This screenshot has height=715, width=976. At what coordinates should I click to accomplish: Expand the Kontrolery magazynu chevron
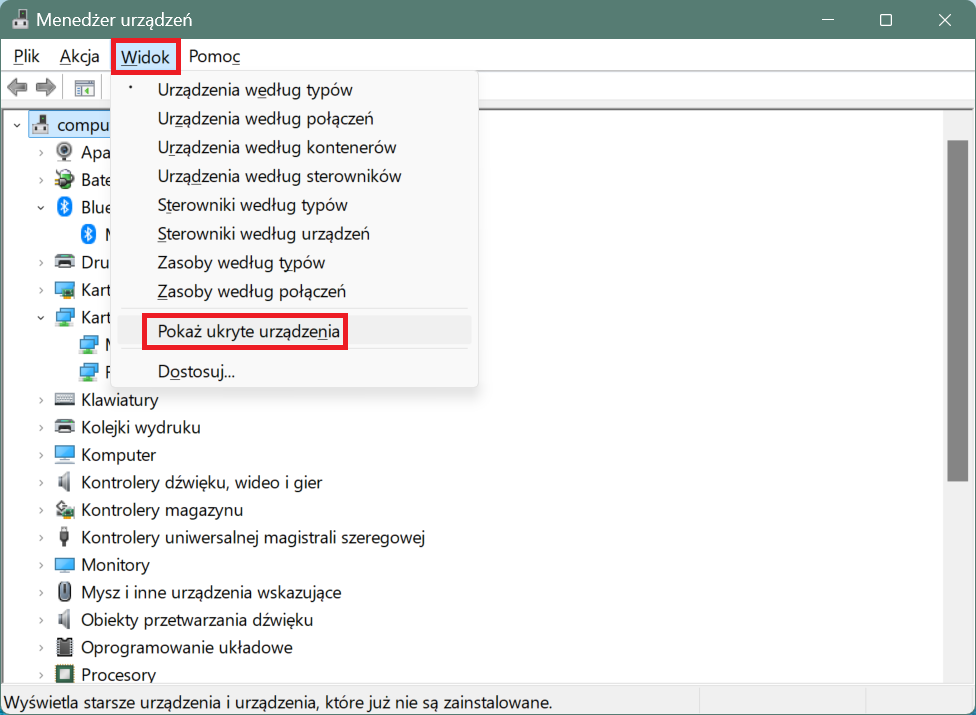(x=41, y=510)
